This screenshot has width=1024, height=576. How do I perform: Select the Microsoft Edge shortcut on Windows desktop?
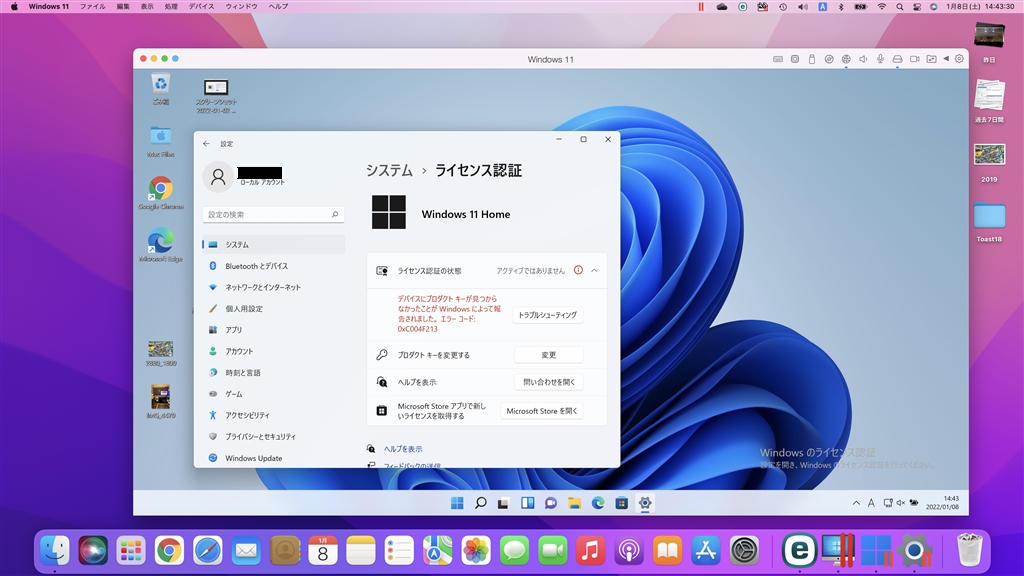point(161,245)
